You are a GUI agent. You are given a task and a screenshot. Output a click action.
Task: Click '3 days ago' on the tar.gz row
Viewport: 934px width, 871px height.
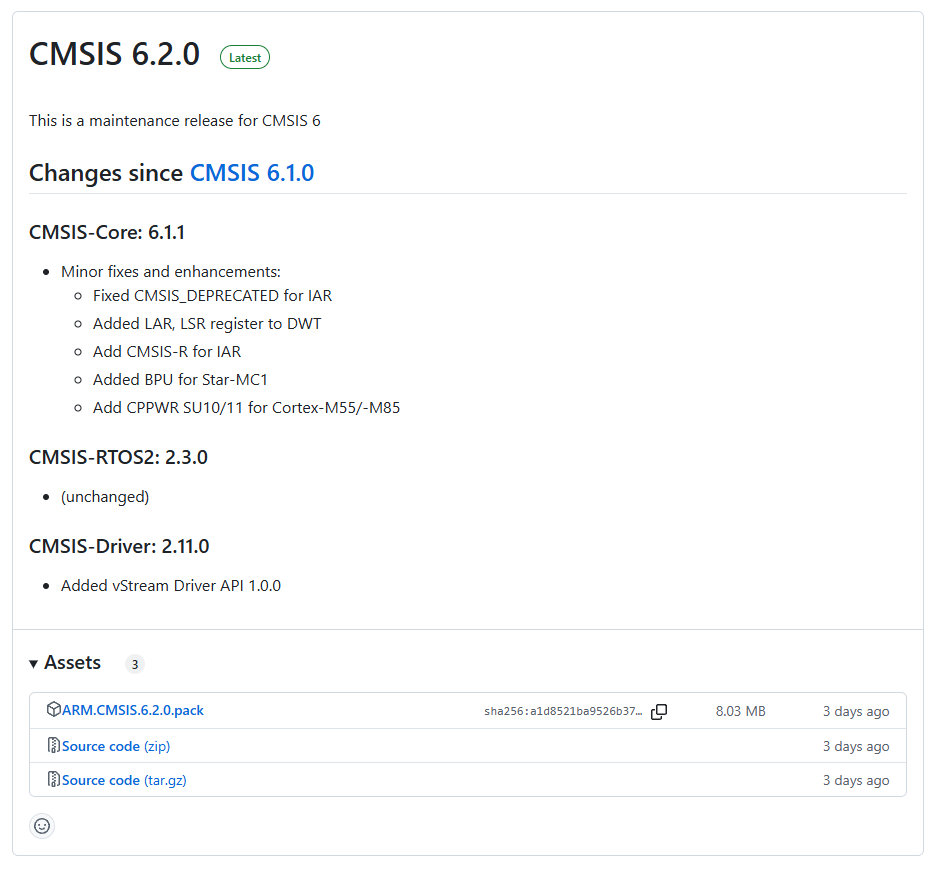(x=856, y=780)
